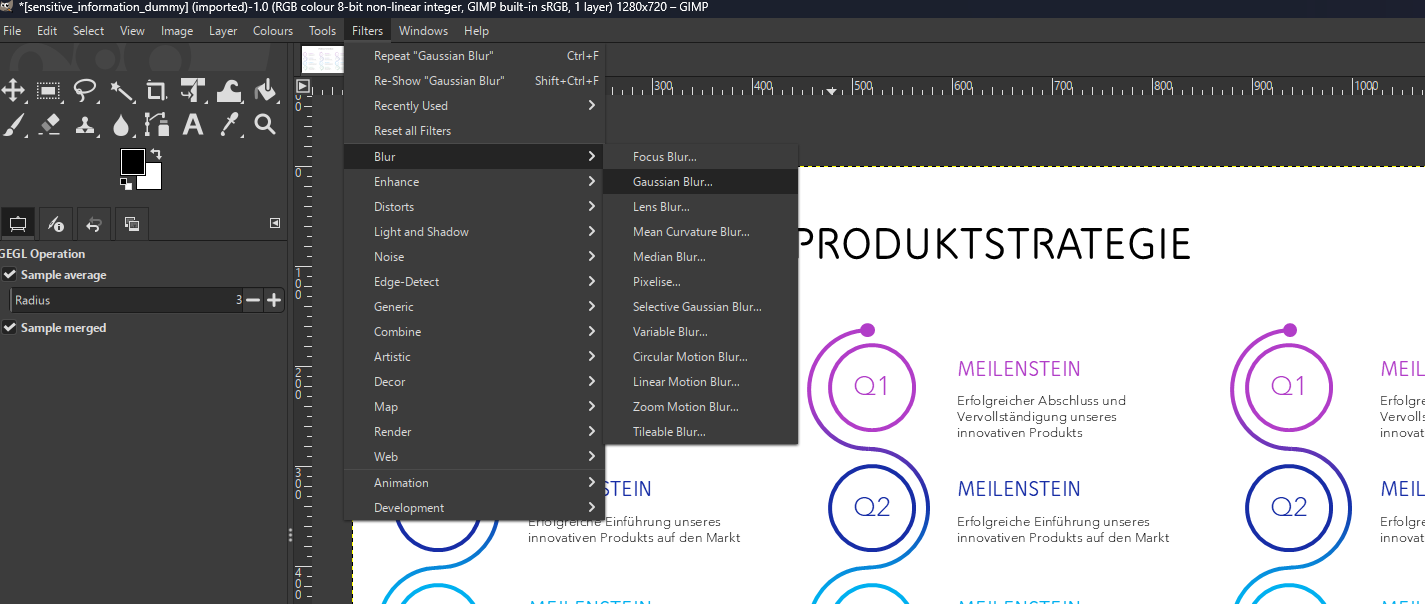Select the Rectangle Select tool
The height and width of the screenshot is (604, 1425).
pyautogui.click(x=48, y=91)
